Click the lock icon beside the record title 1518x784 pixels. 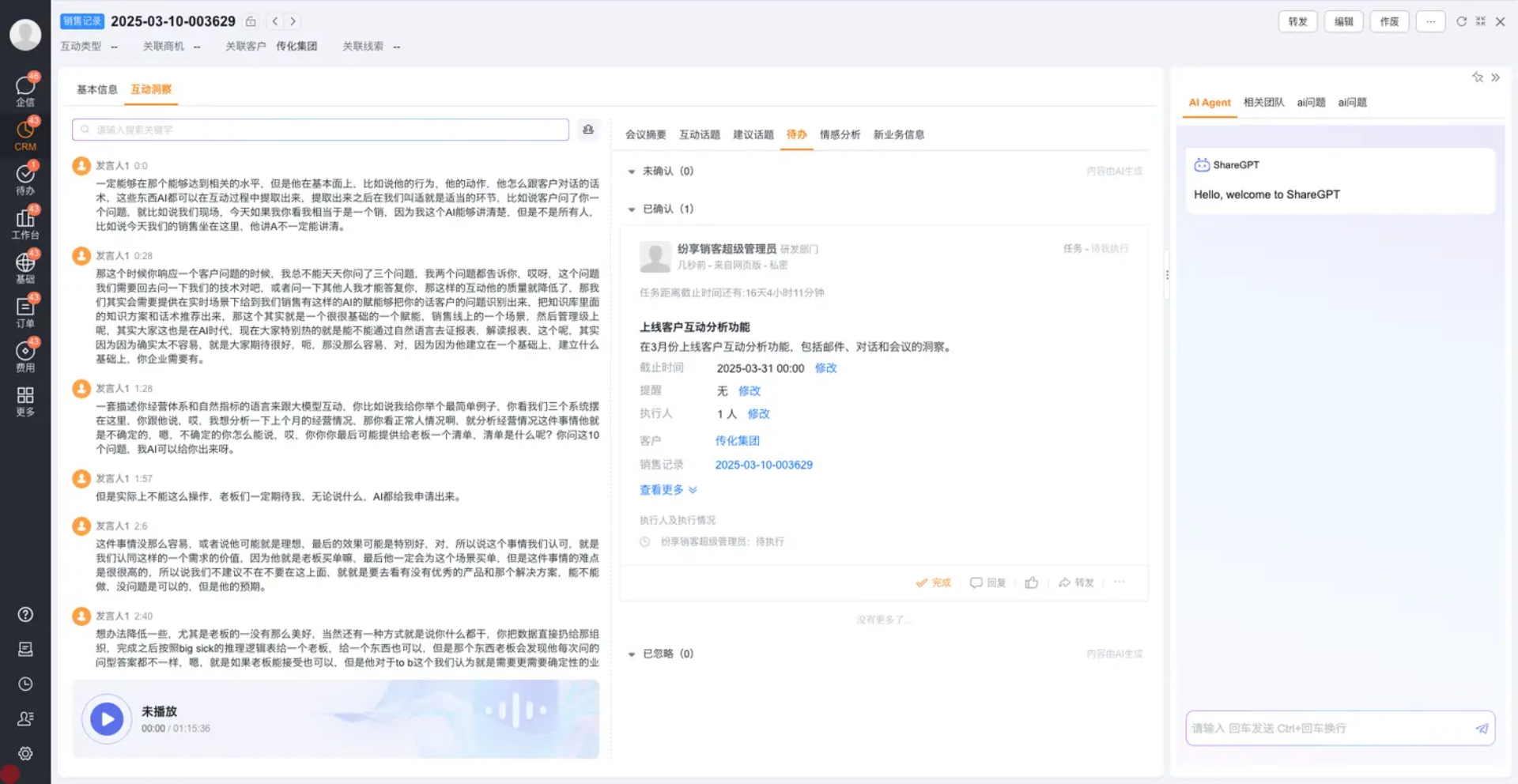[x=251, y=21]
